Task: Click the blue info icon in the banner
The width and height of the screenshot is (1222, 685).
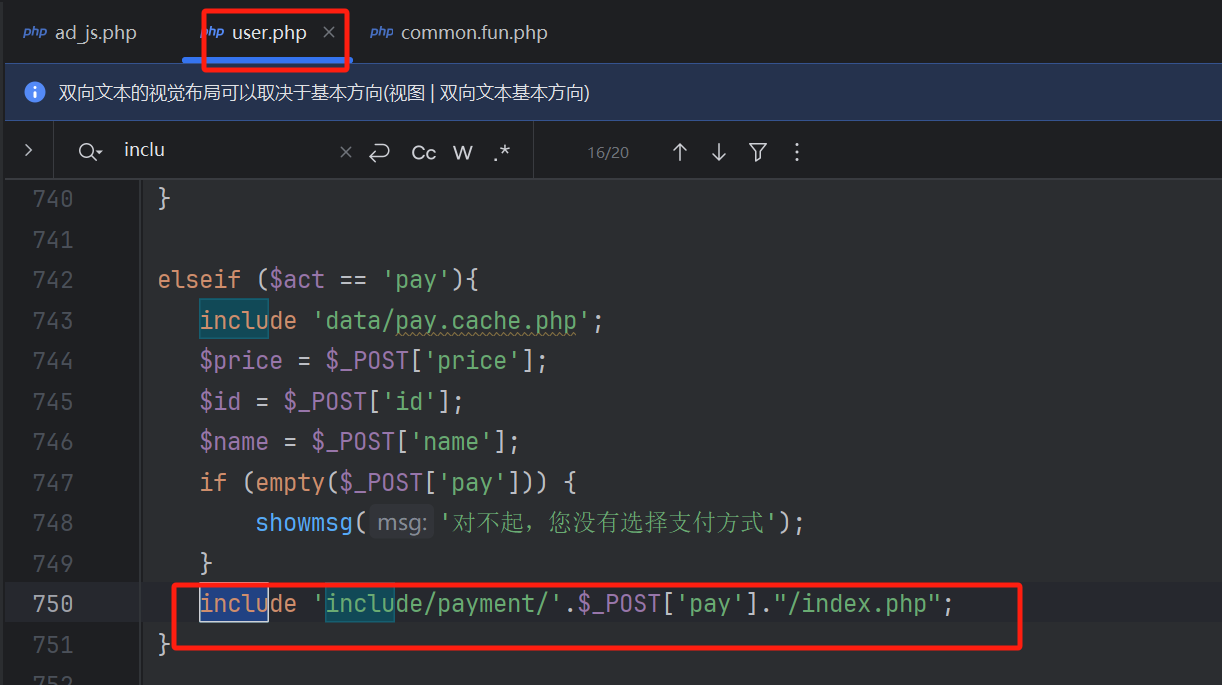Action: [35, 93]
